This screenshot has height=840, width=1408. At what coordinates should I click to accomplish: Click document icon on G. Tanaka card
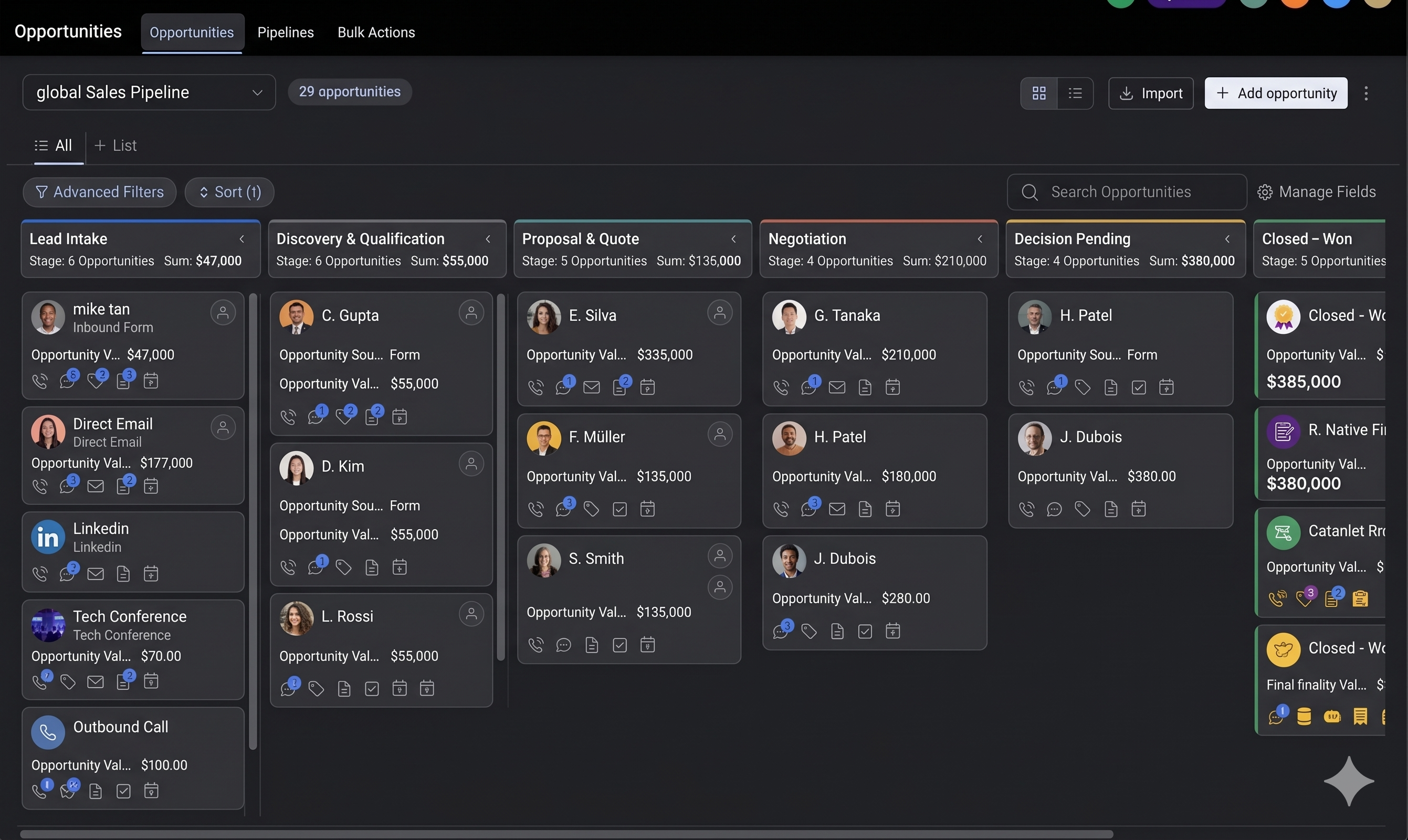point(865,387)
